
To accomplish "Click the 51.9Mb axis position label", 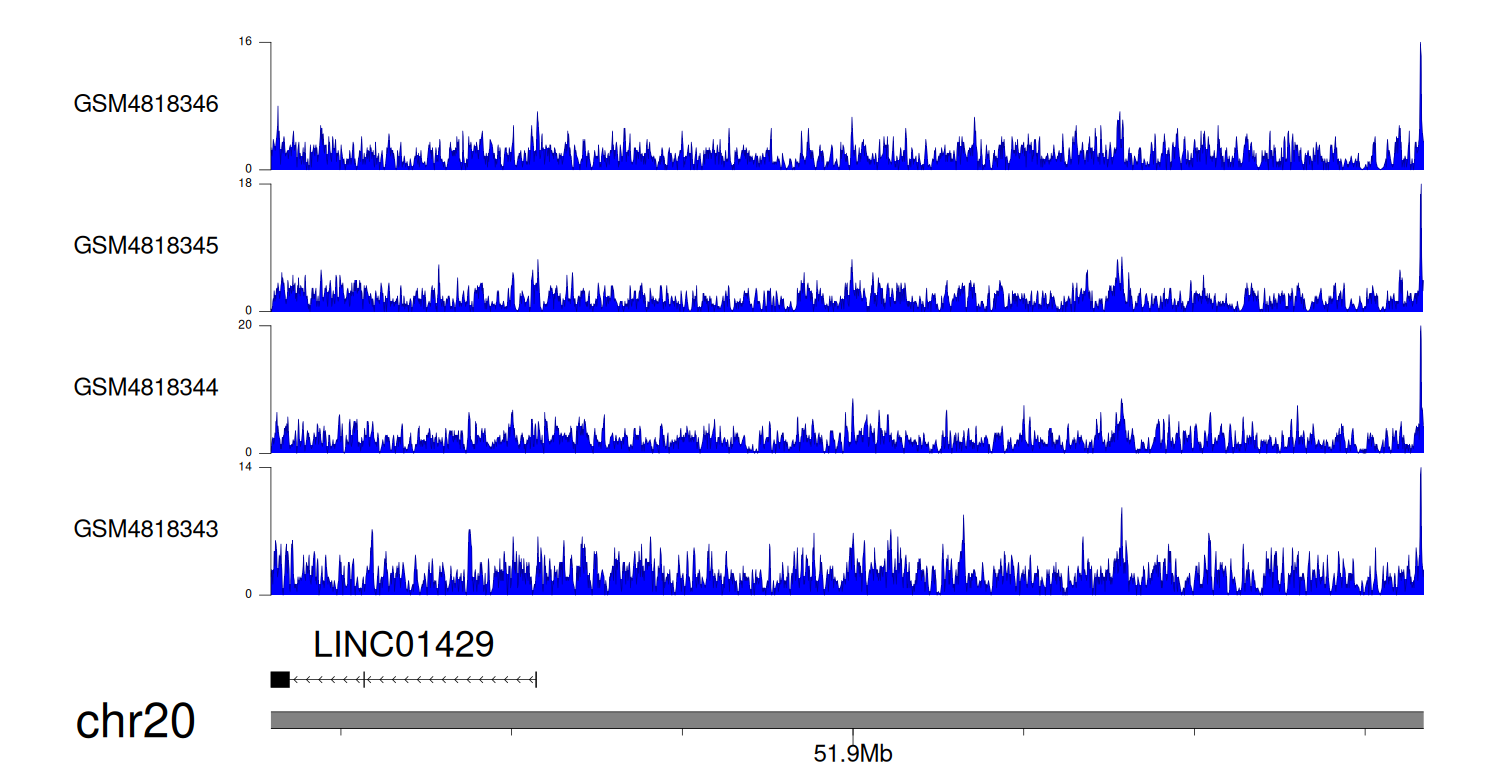I will click(x=852, y=754).
